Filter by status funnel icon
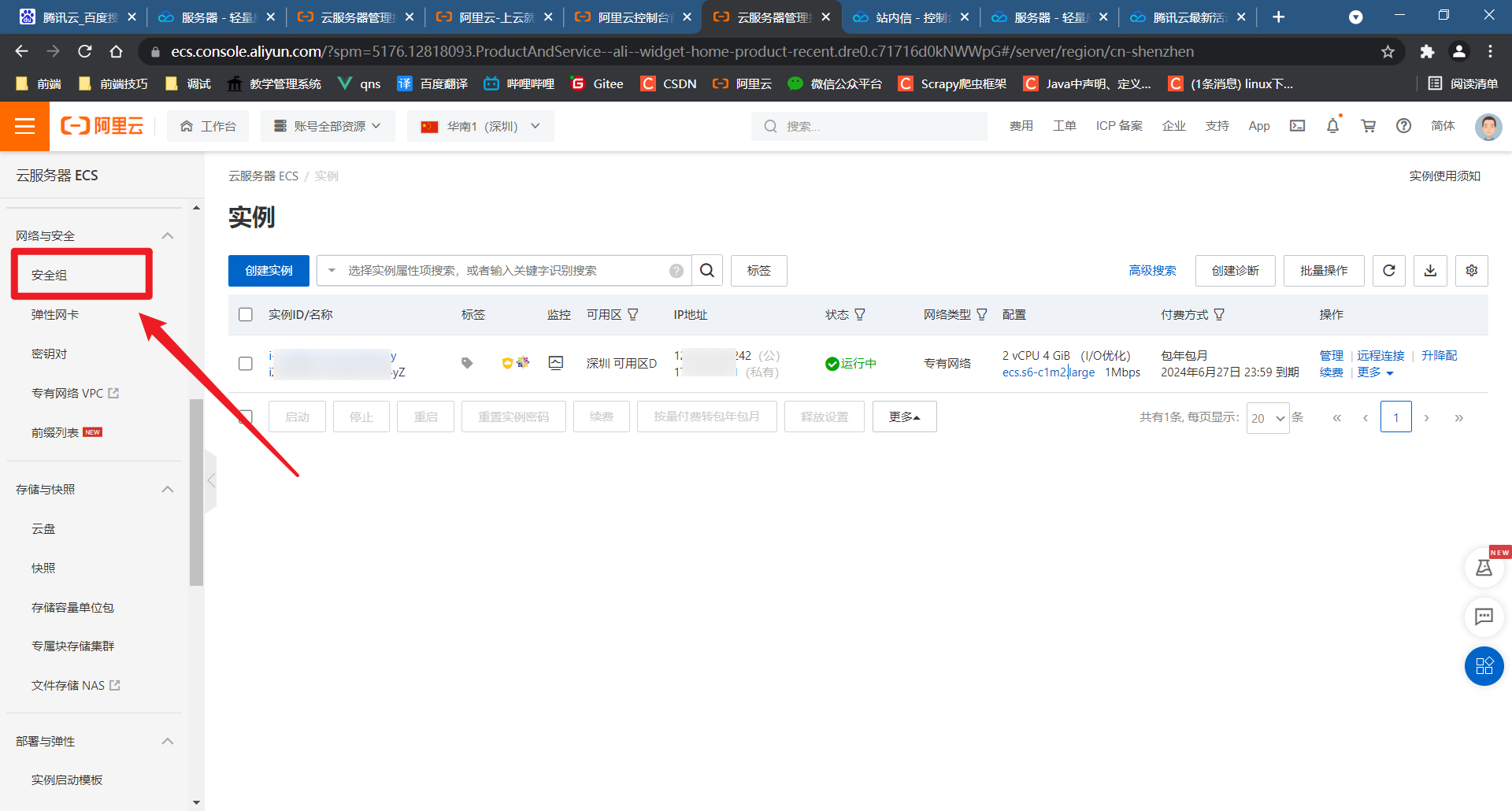1512x811 pixels. click(x=860, y=315)
